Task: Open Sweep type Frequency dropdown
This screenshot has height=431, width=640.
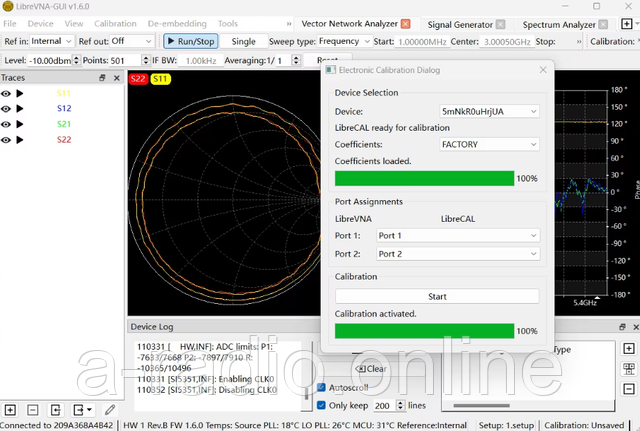Action: point(344,41)
